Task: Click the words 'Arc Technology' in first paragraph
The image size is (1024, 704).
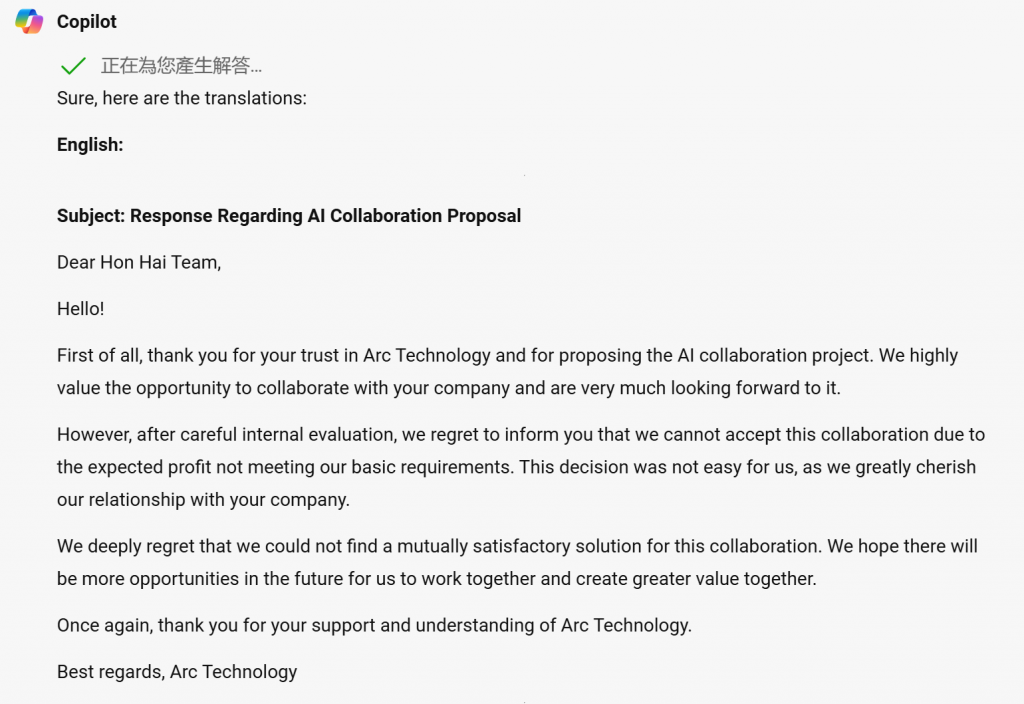Action: click(x=426, y=355)
